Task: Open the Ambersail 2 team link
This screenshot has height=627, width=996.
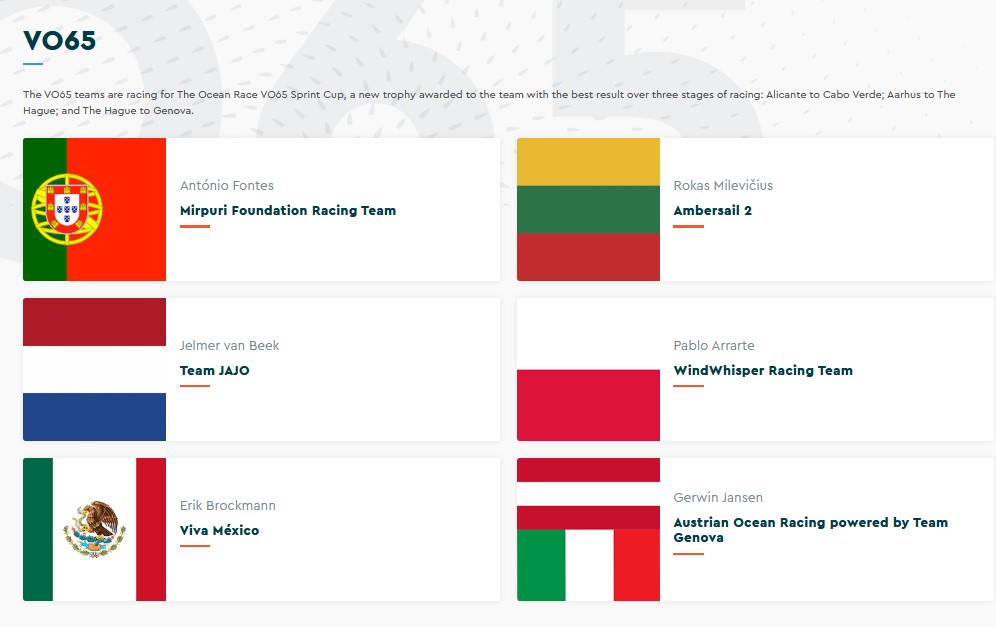Action: [x=712, y=211]
